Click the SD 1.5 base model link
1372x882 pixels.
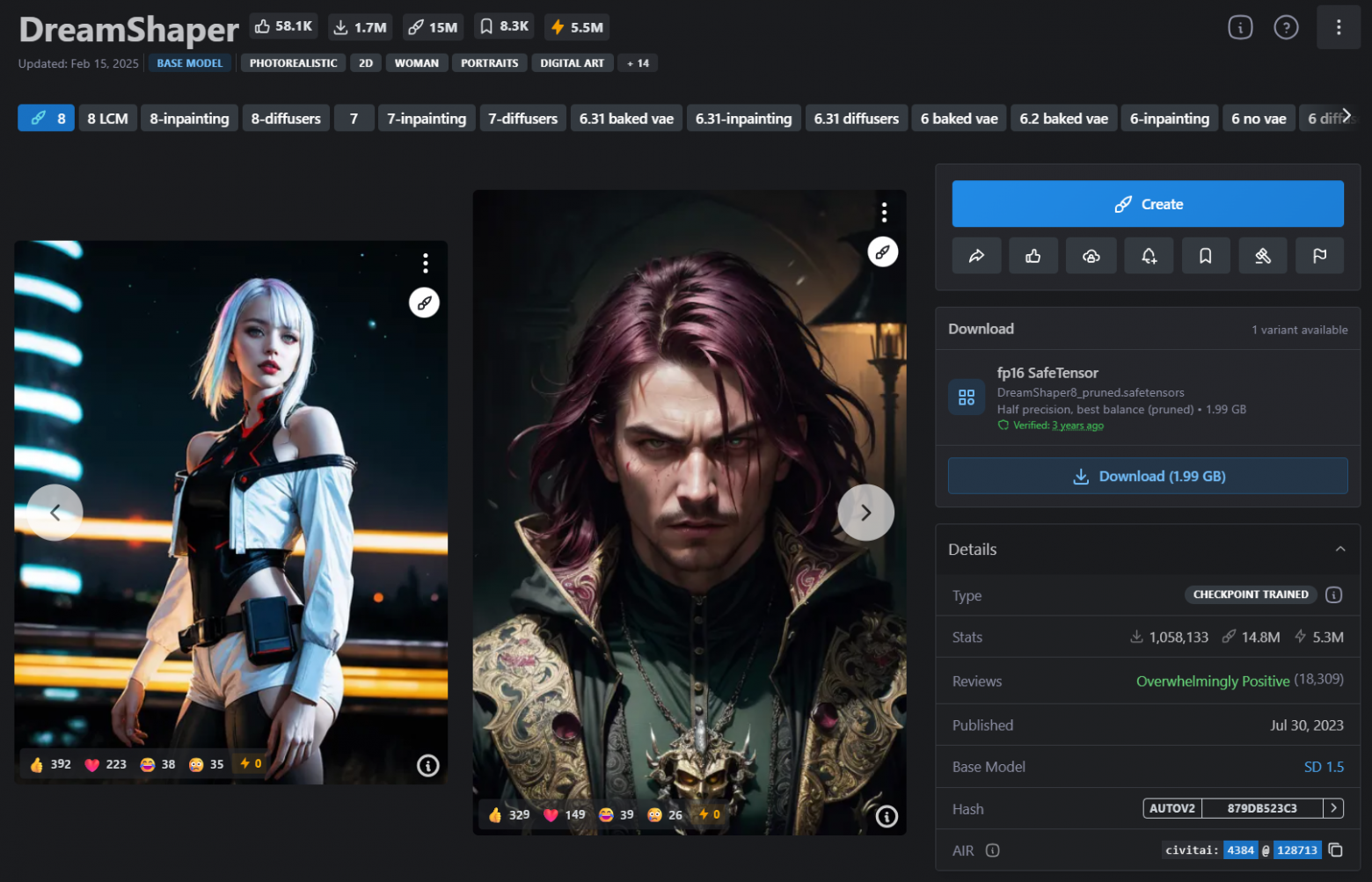click(x=1324, y=767)
